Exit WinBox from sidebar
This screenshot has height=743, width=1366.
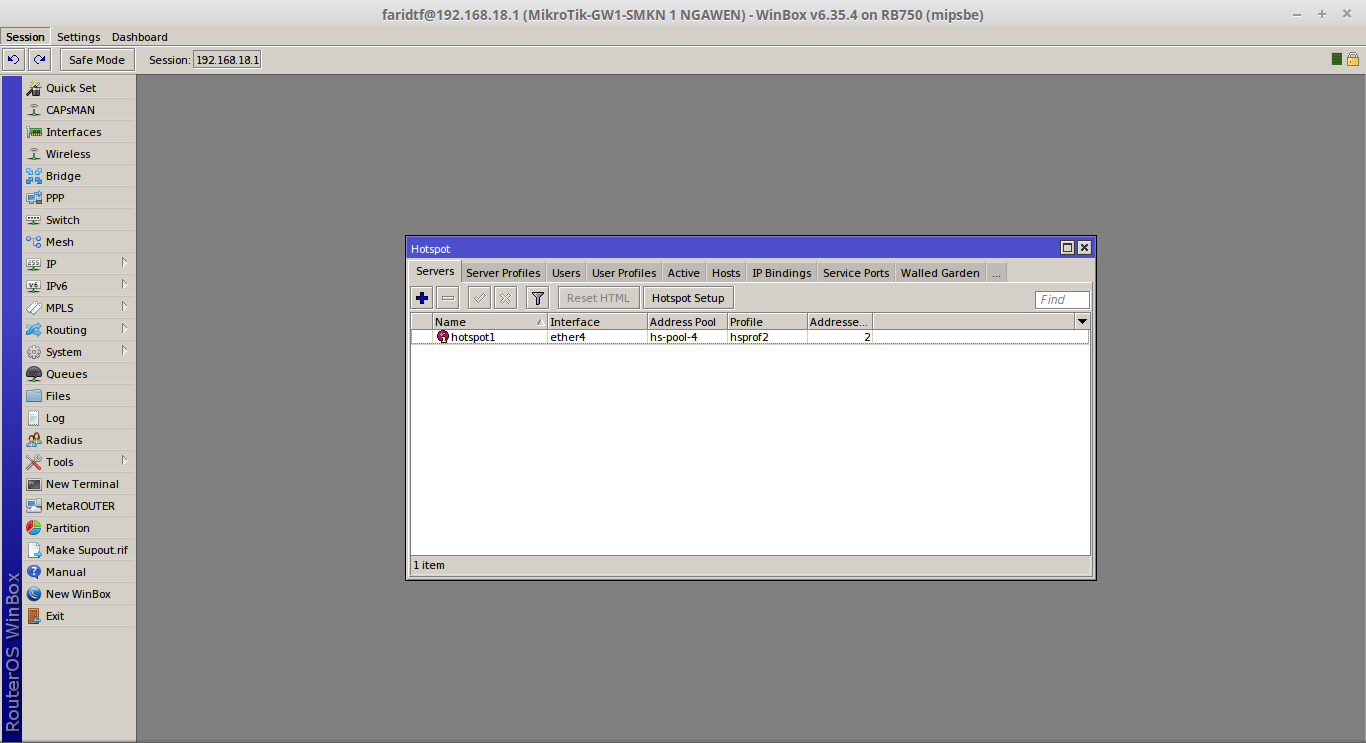pyautogui.click(x=78, y=616)
